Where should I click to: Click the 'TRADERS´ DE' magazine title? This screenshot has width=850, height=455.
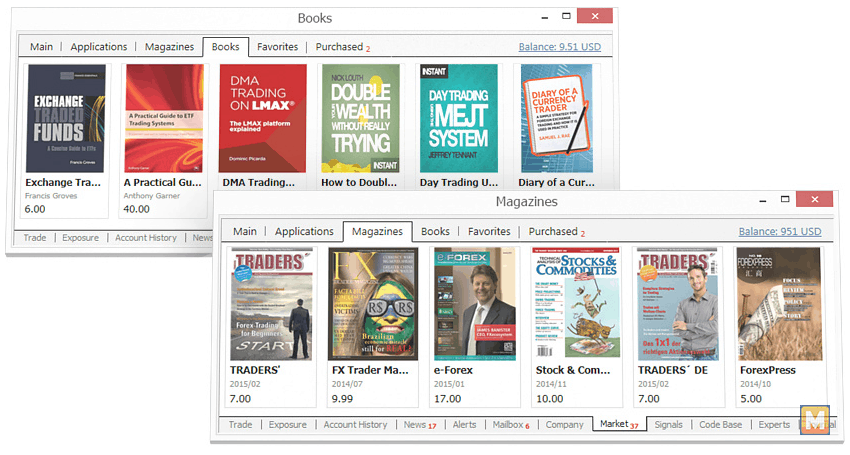(673, 370)
